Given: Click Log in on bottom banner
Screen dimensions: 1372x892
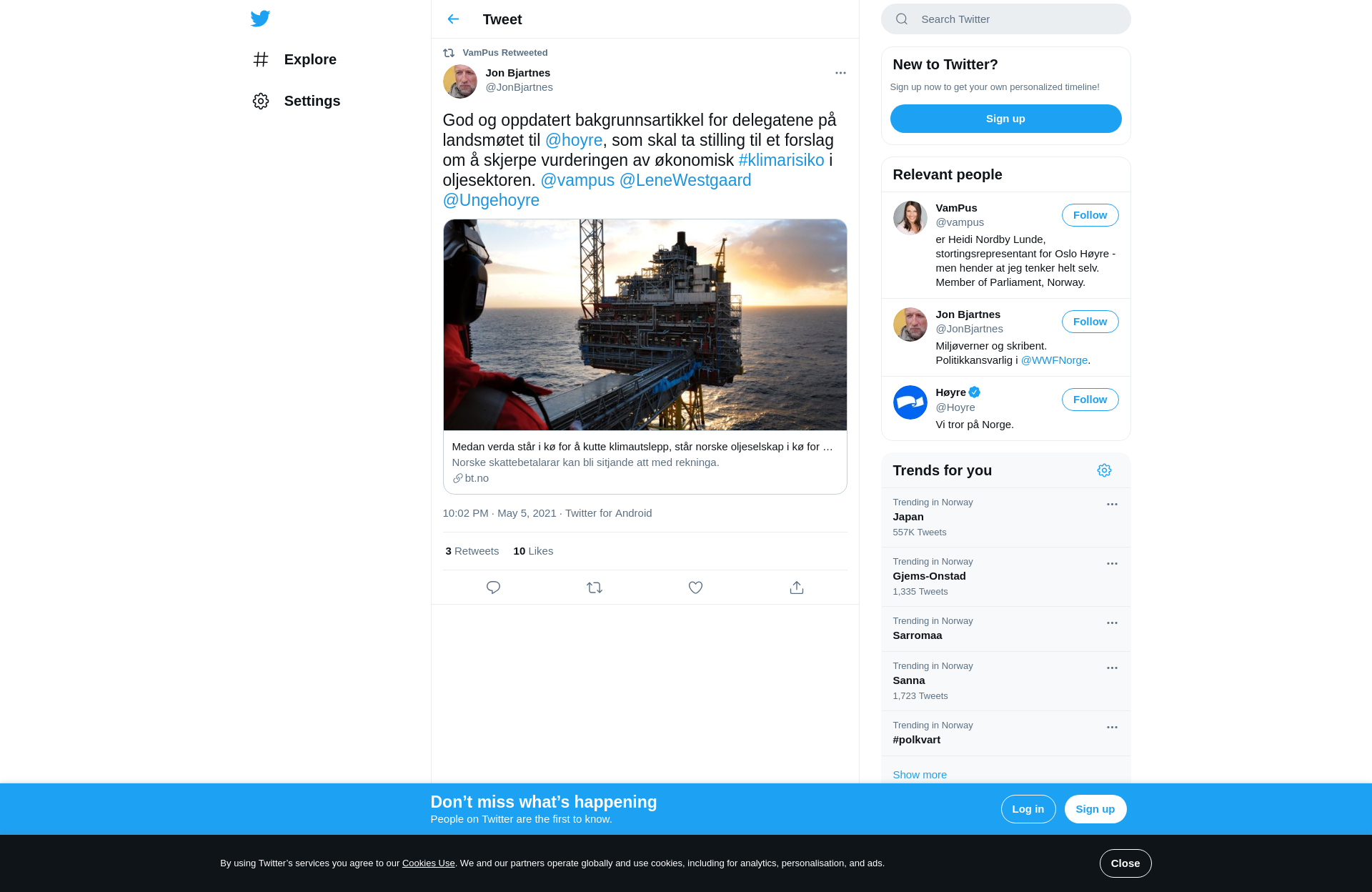Looking at the screenshot, I should point(1028,809).
